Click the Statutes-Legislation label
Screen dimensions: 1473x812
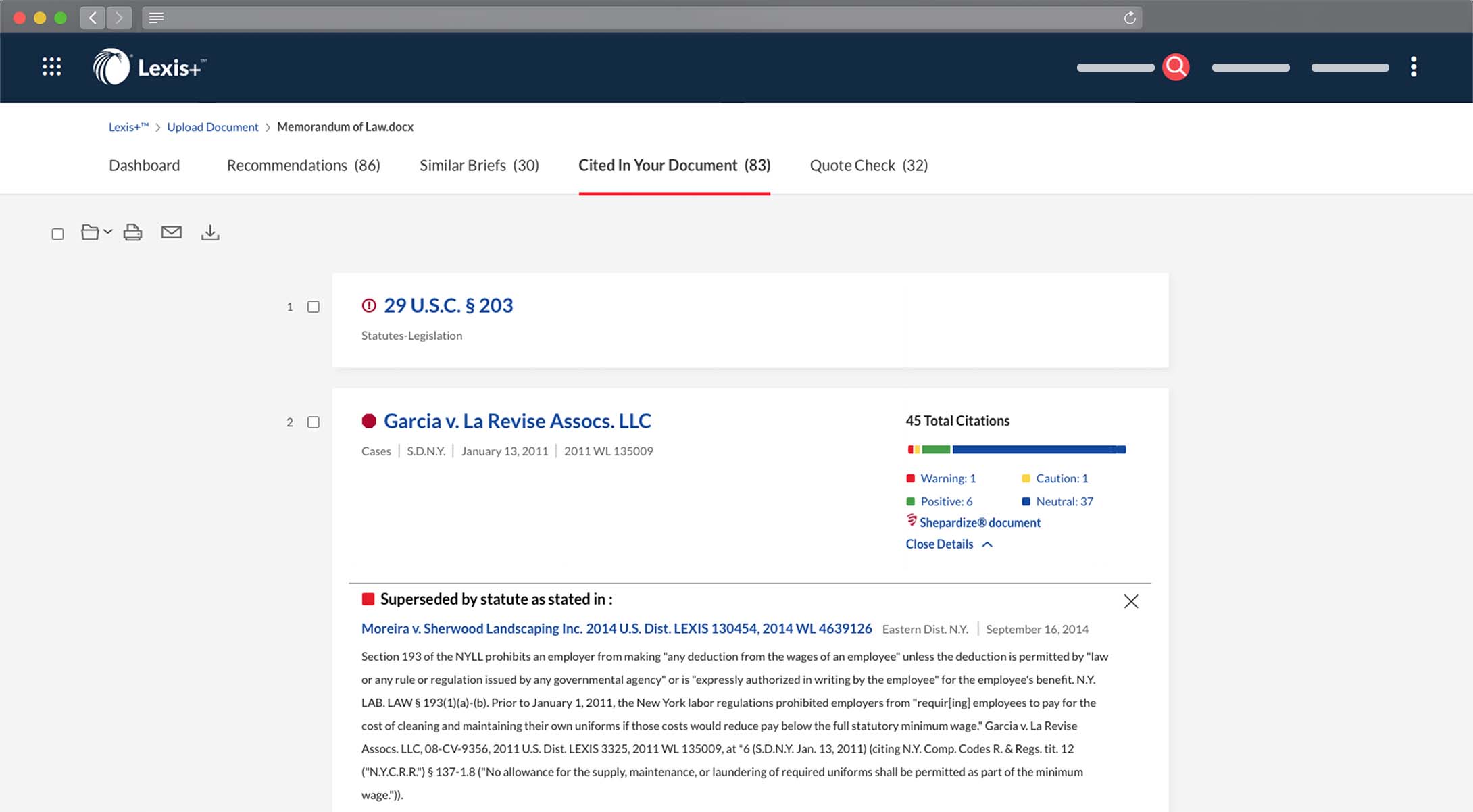coord(411,336)
